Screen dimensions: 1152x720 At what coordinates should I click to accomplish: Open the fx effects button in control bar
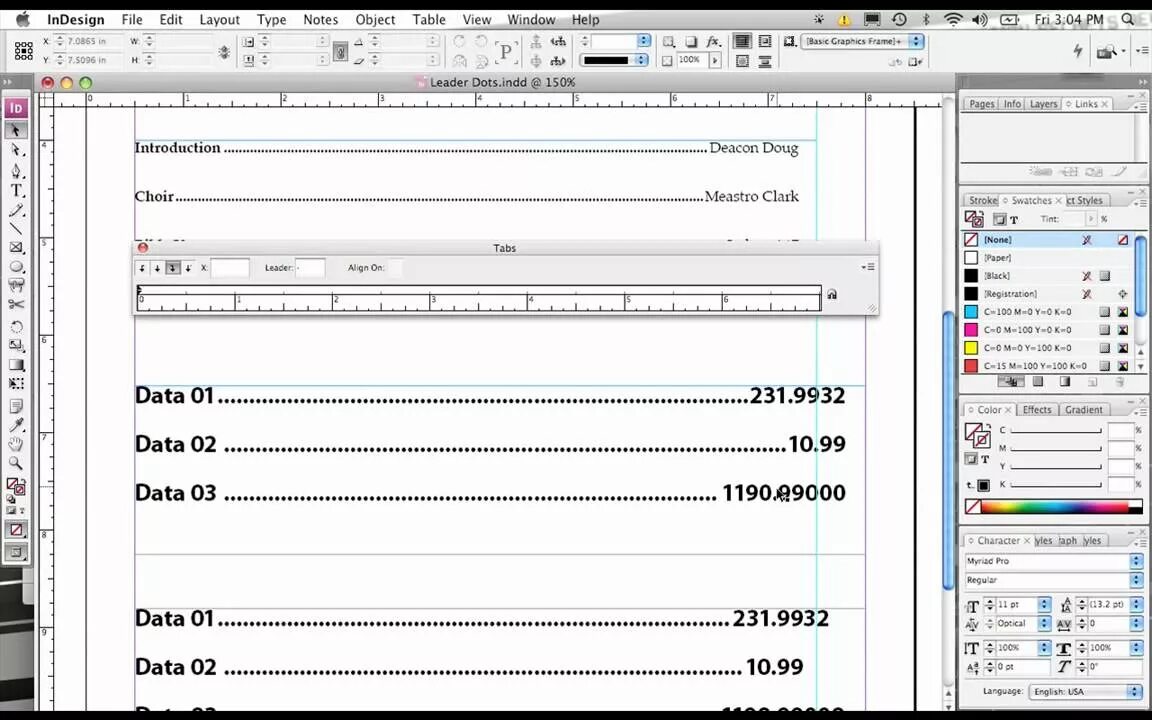[x=713, y=42]
